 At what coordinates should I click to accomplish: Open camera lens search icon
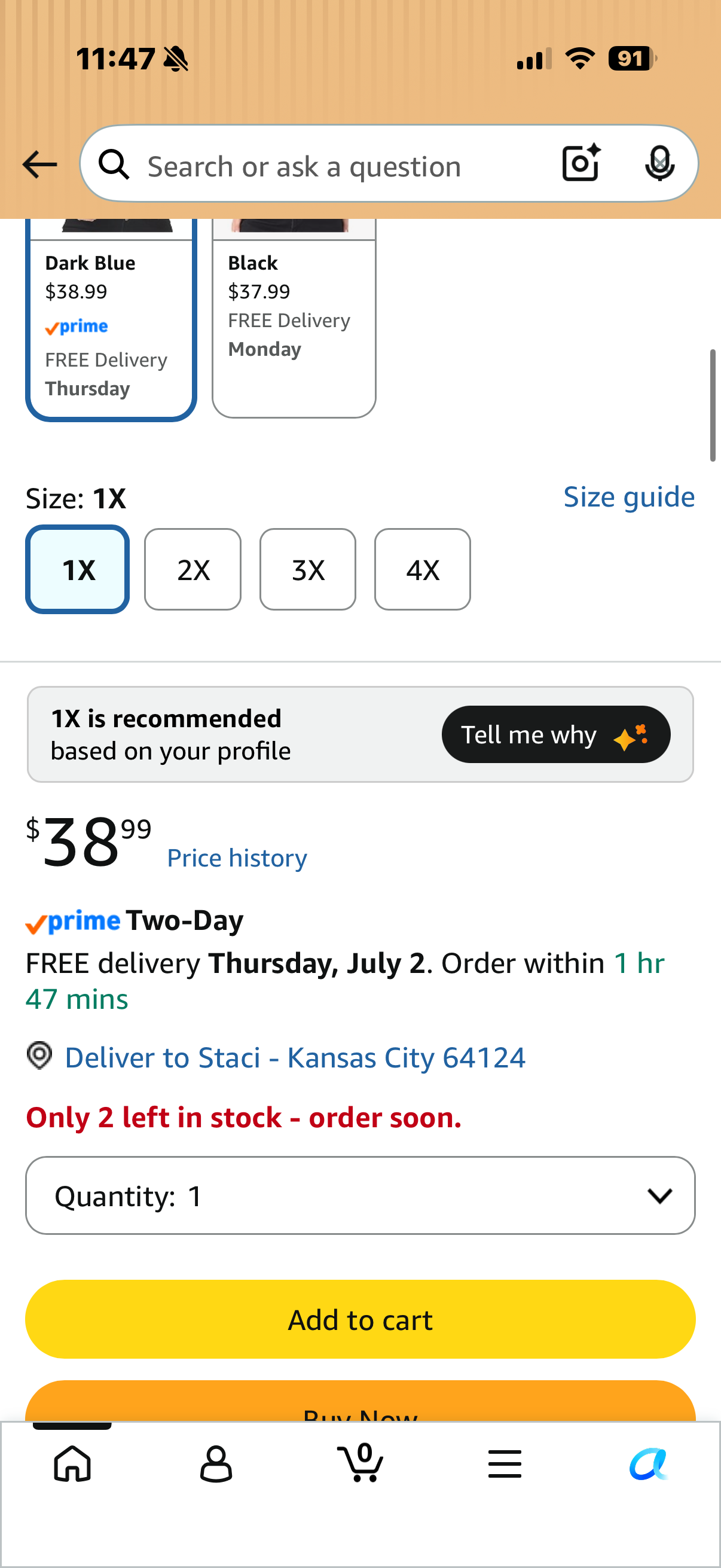point(581,163)
